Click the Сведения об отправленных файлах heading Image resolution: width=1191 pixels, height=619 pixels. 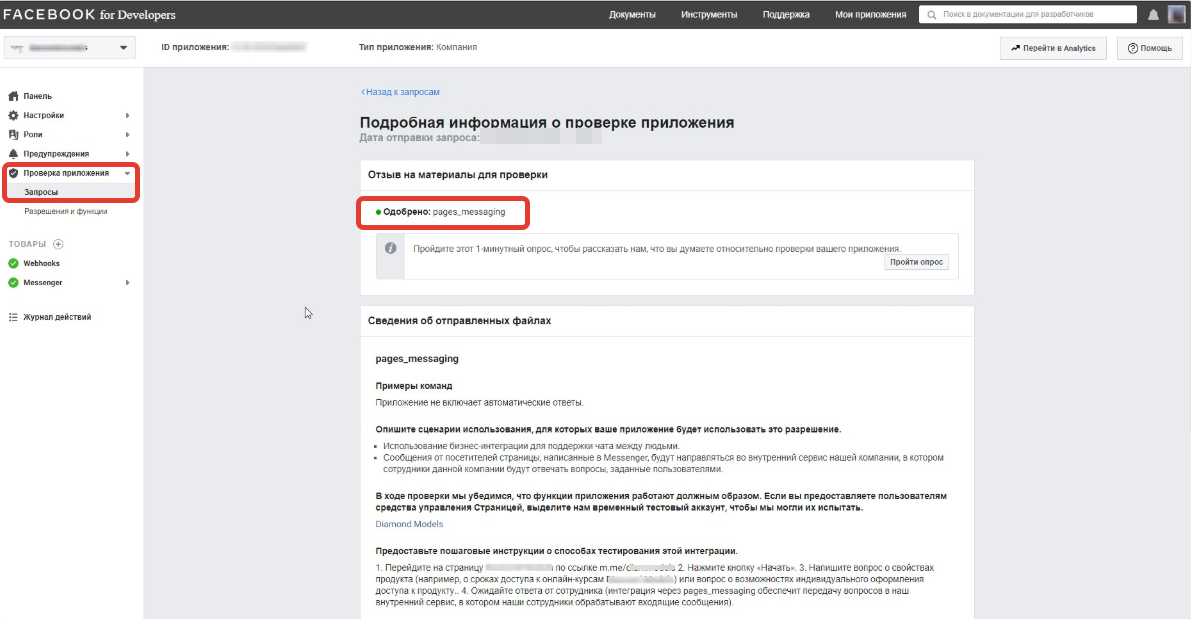coord(460,321)
